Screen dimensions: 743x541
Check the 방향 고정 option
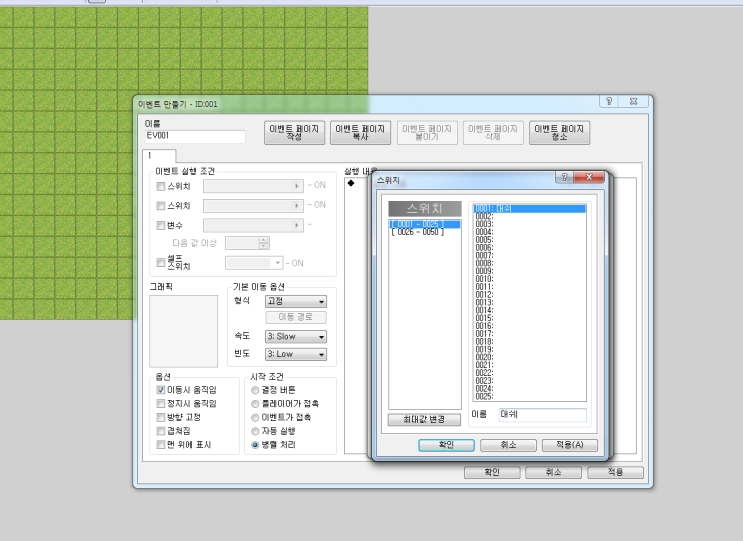coord(161,417)
